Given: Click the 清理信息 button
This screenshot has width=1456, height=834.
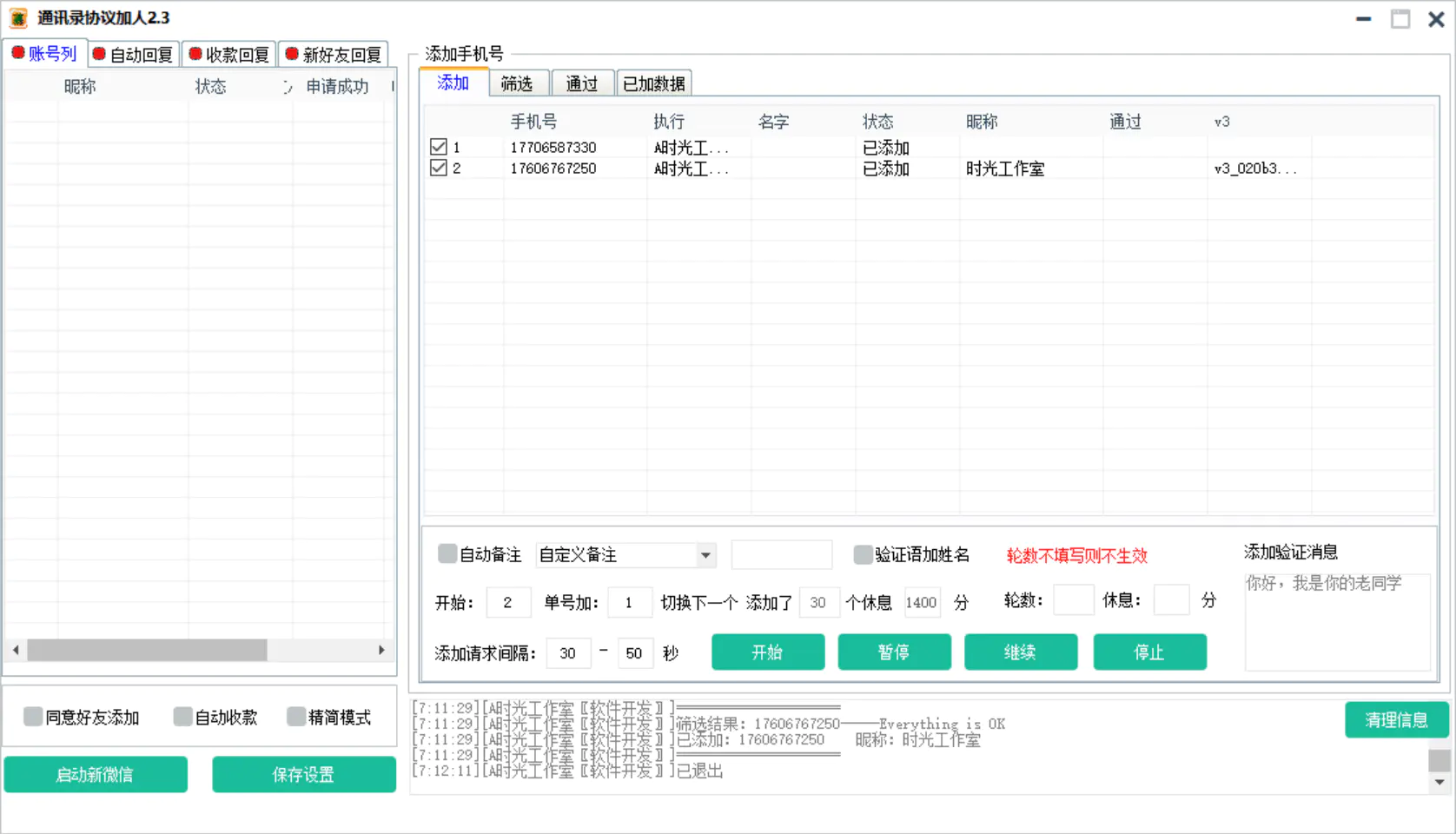Looking at the screenshot, I should (x=1395, y=719).
